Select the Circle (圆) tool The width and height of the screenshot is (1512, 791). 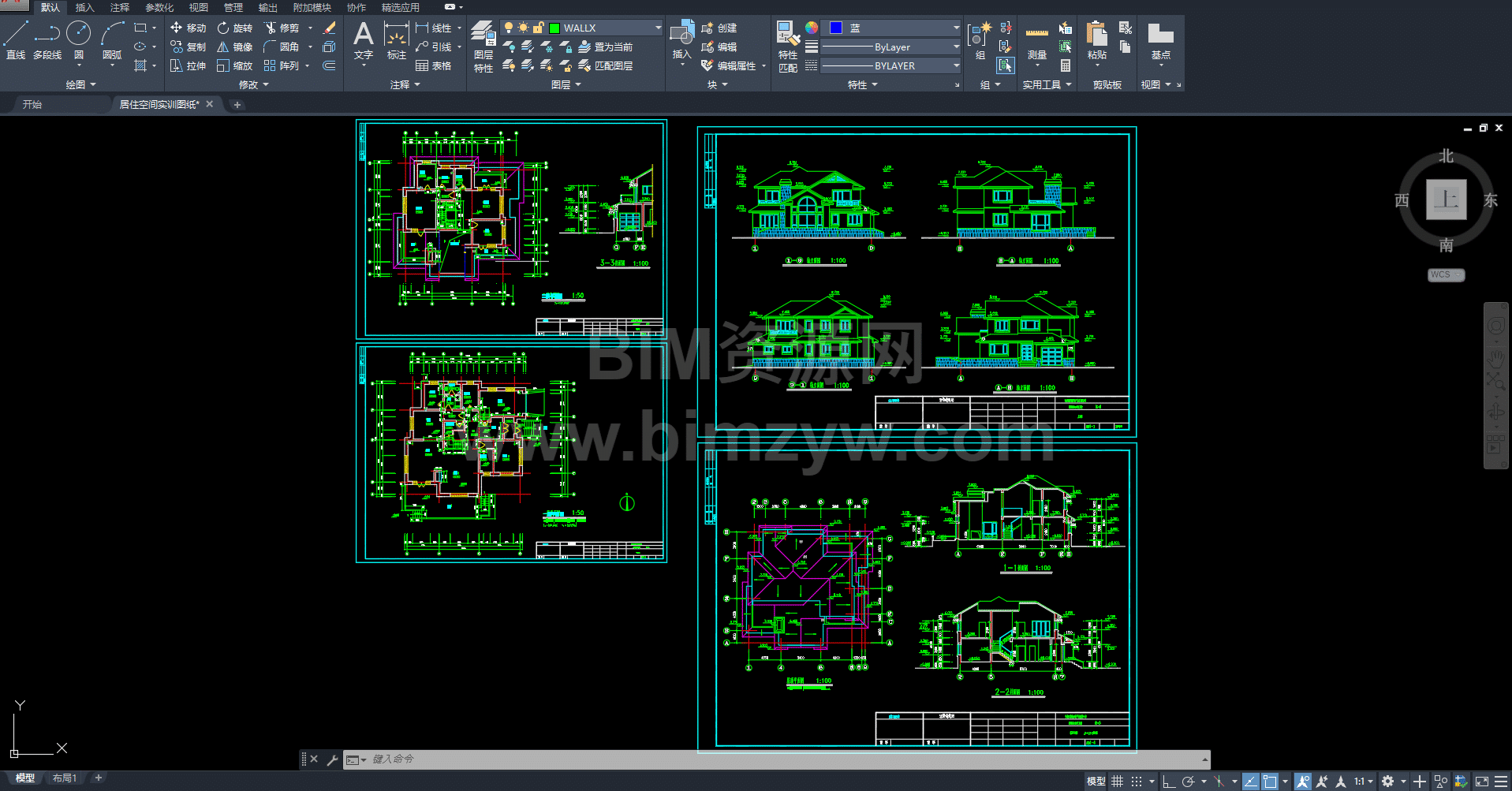[79, 39]
